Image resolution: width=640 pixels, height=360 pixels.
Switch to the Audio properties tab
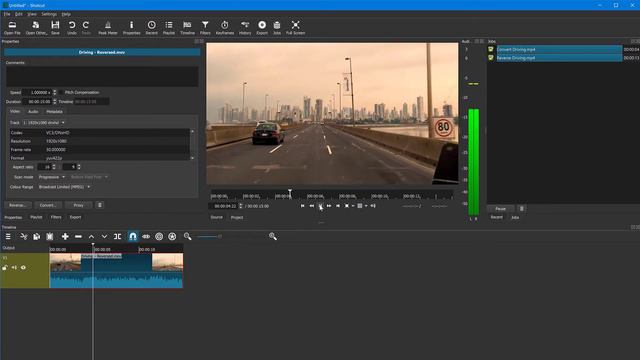(x=33, y=111)
